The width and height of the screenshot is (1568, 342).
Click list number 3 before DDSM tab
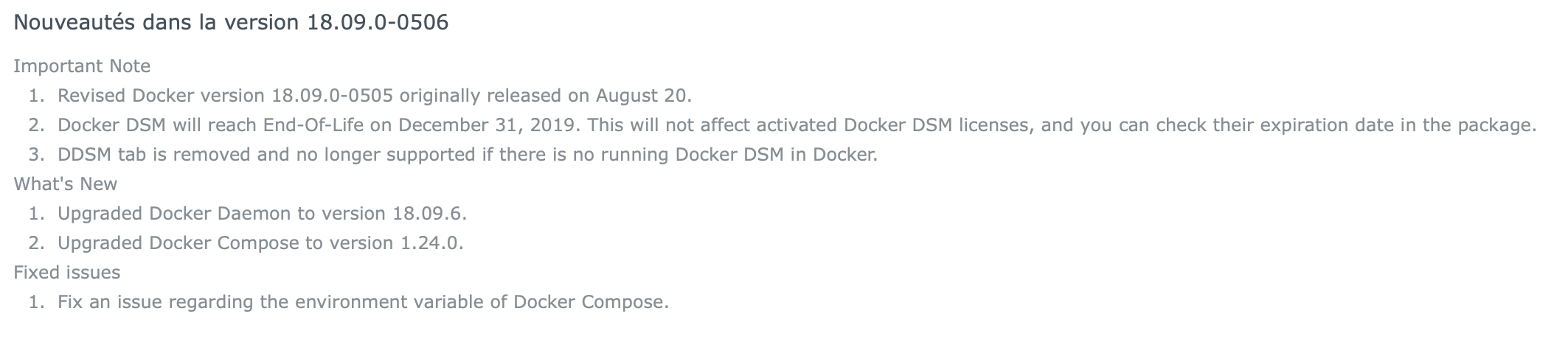tap(37, 155)
